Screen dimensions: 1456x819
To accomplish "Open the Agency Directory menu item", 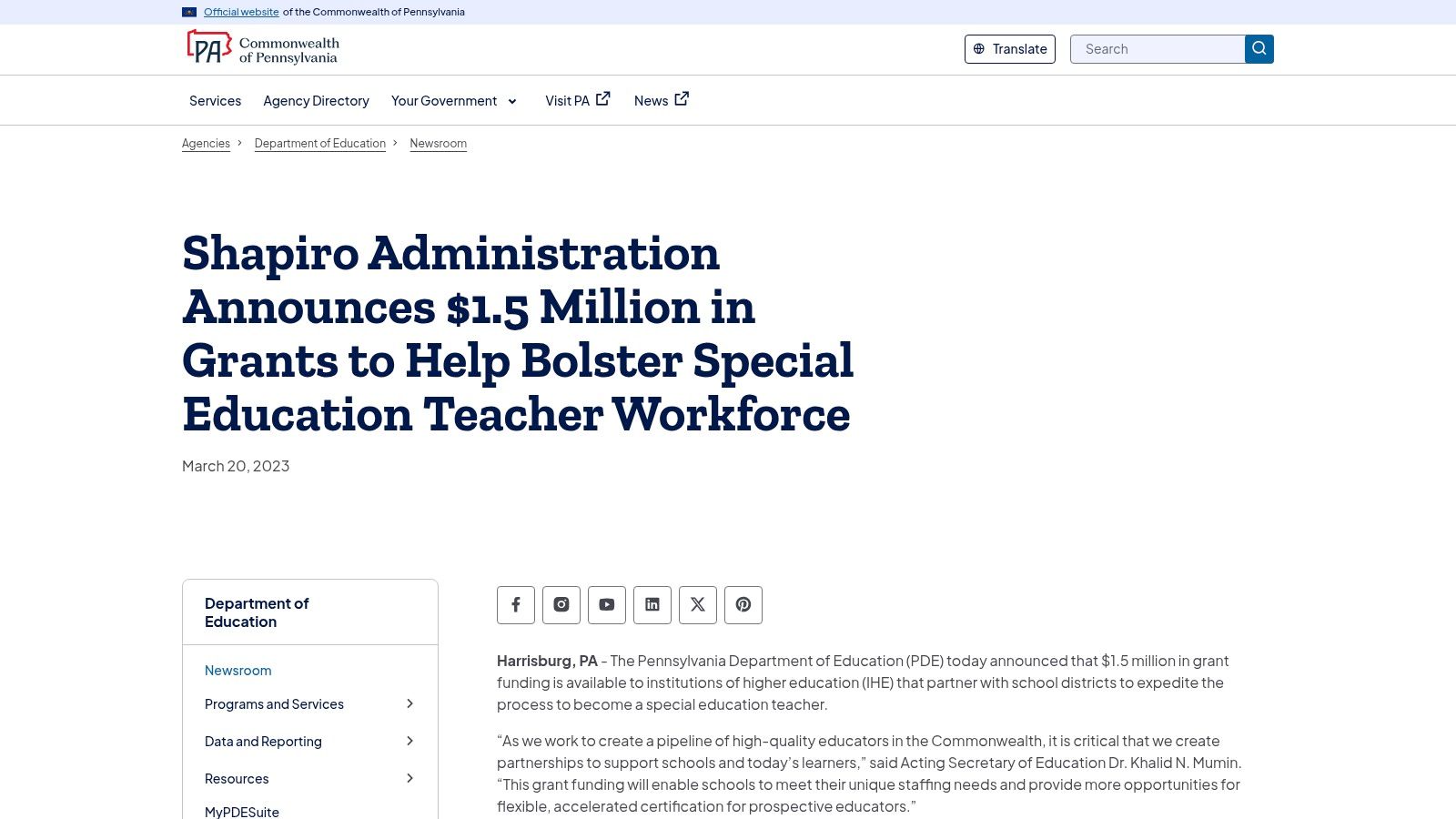I will [x=316, y=100].
